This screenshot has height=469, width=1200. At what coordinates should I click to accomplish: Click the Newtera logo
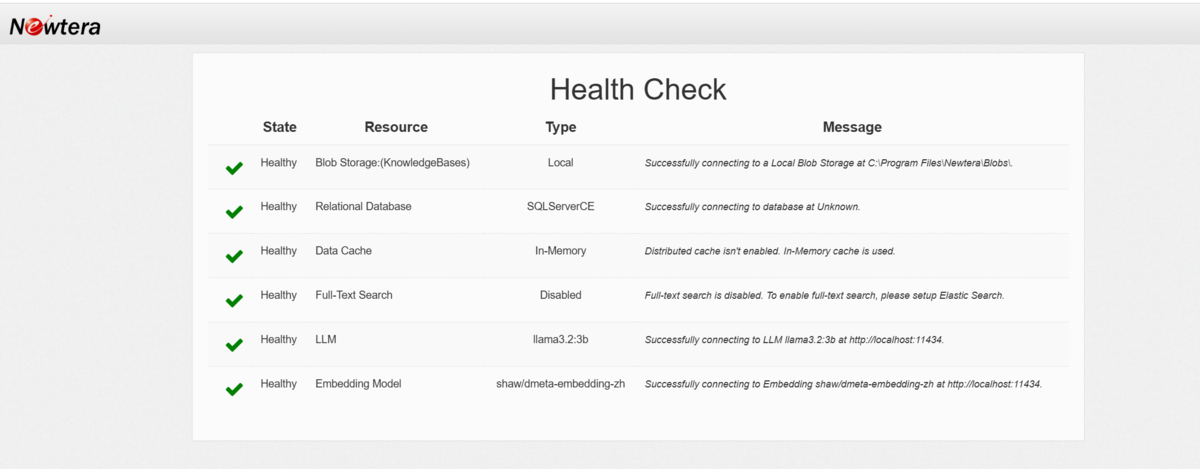pos(55,26)
